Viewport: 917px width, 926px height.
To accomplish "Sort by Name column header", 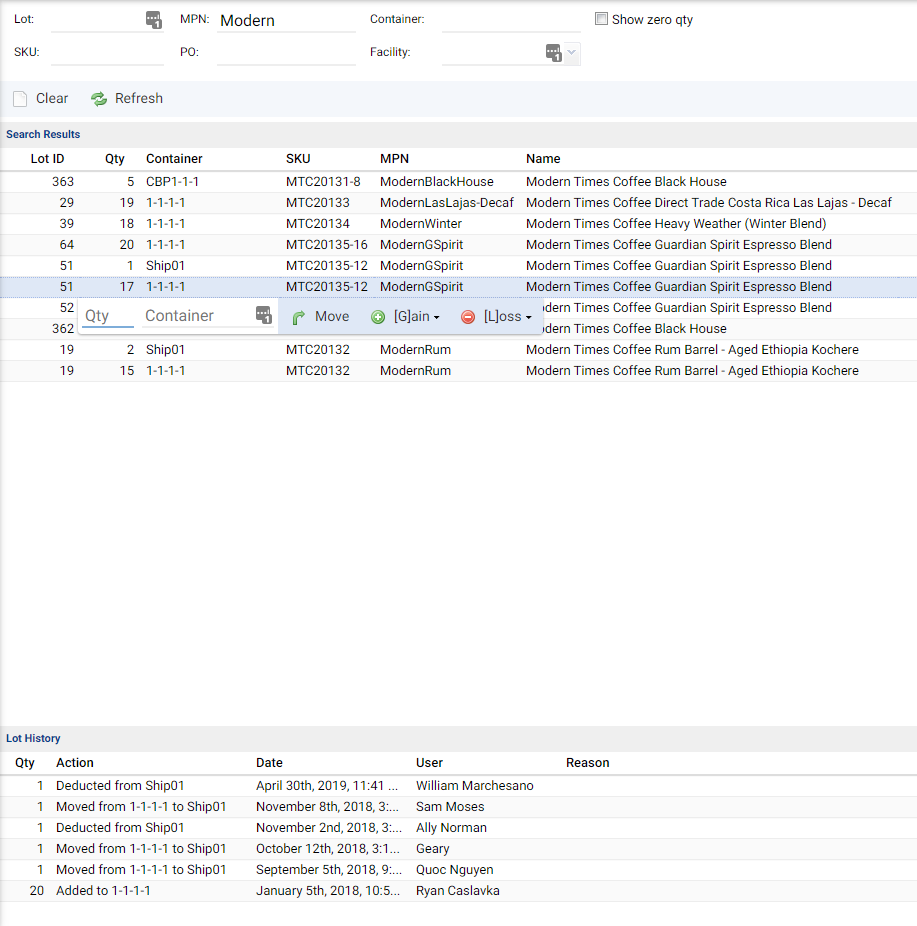I will point(543,159).
